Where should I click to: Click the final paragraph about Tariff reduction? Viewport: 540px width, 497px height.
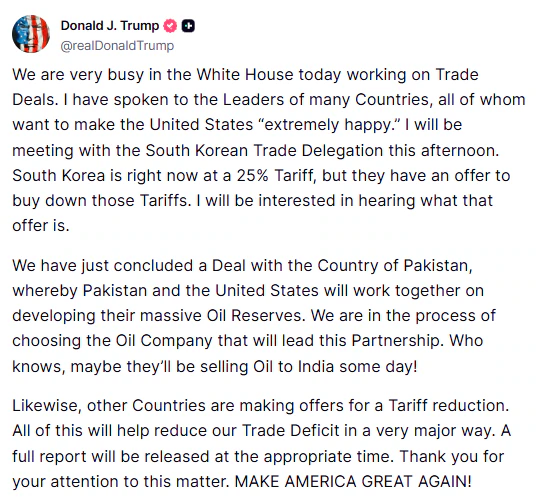[261, 443]
